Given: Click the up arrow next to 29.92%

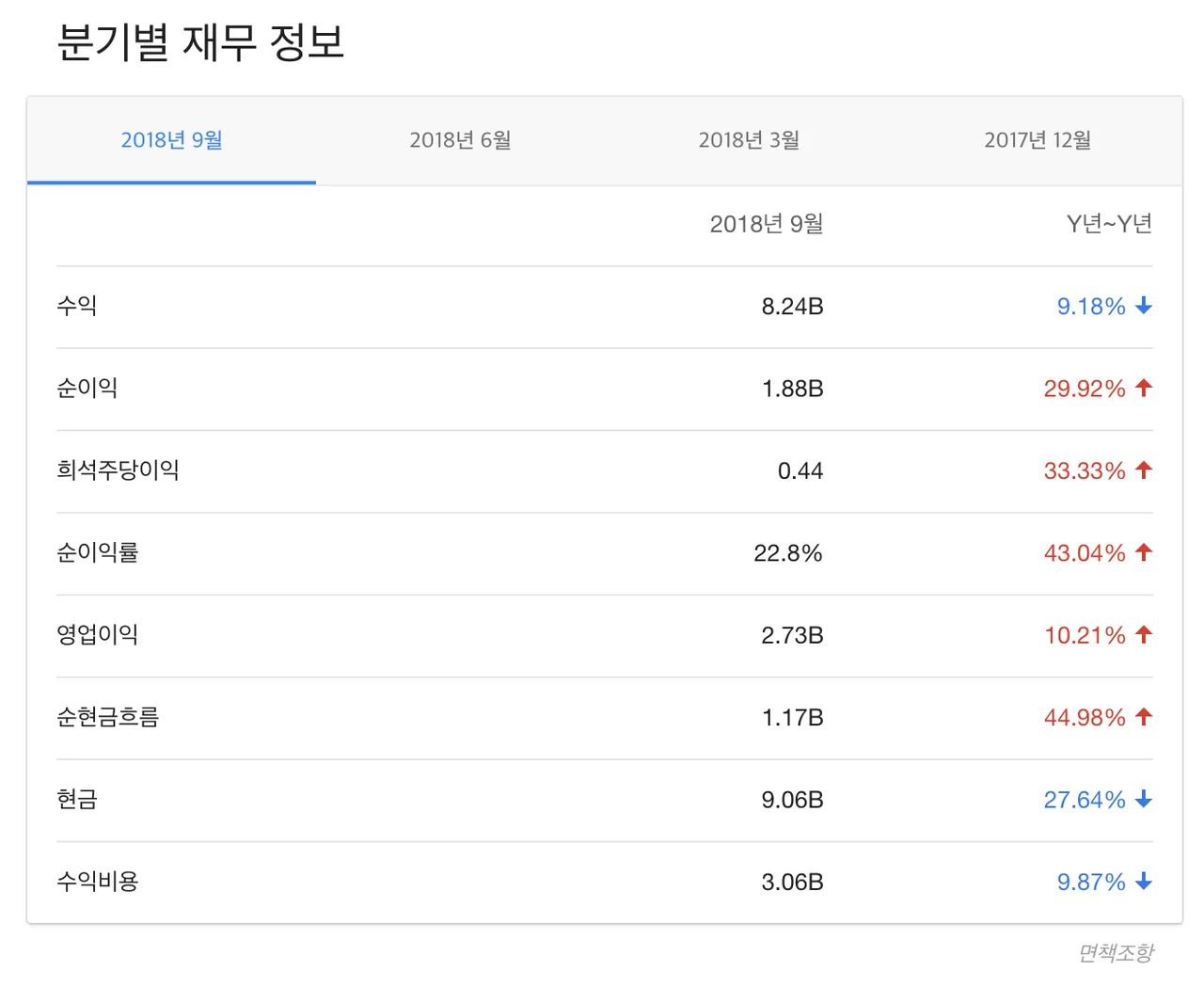Looking at the screenshot, I should tap(1144, 388).
